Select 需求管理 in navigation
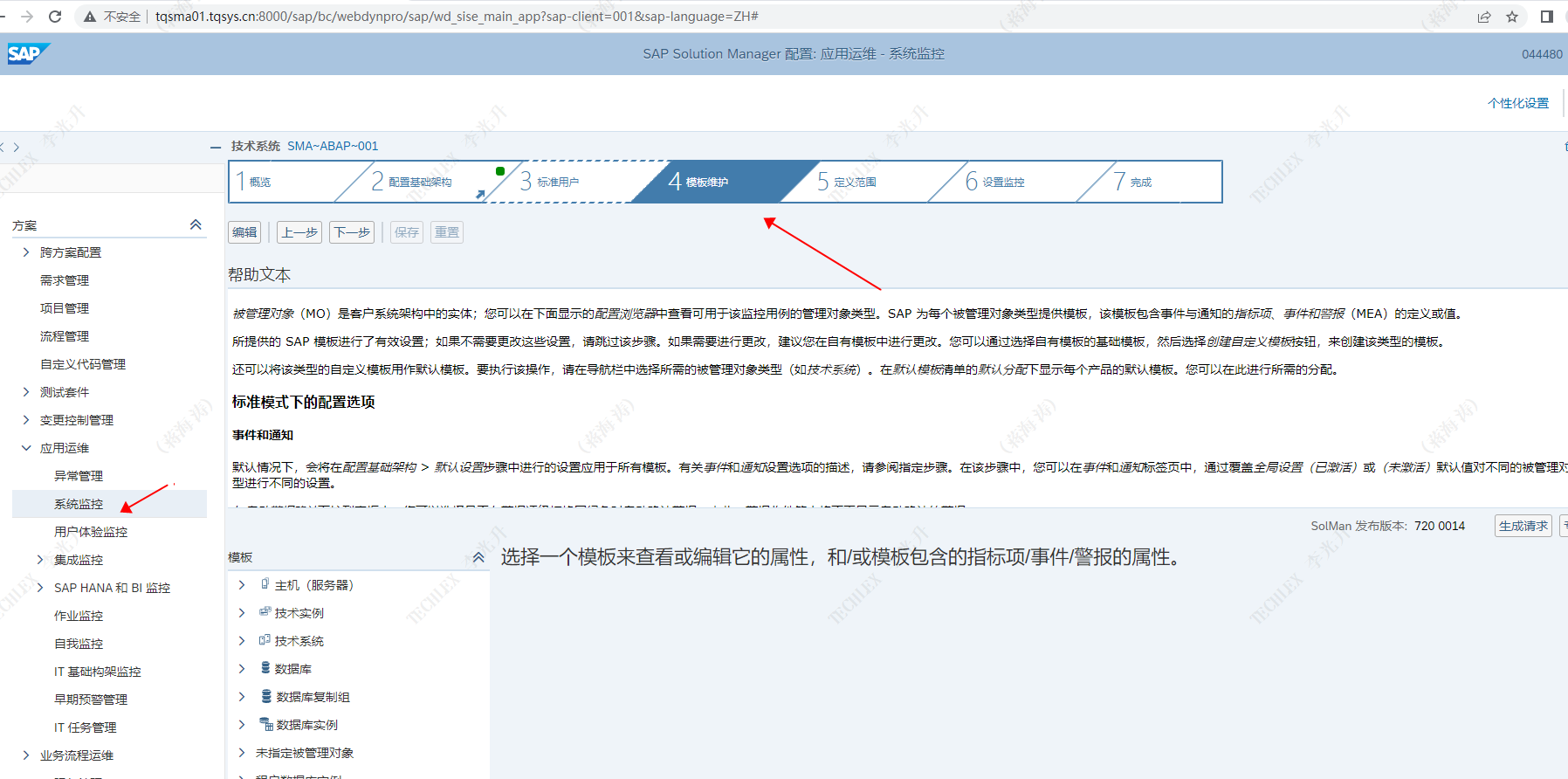This screenshot has width=1568, height=779. (65, 280)
